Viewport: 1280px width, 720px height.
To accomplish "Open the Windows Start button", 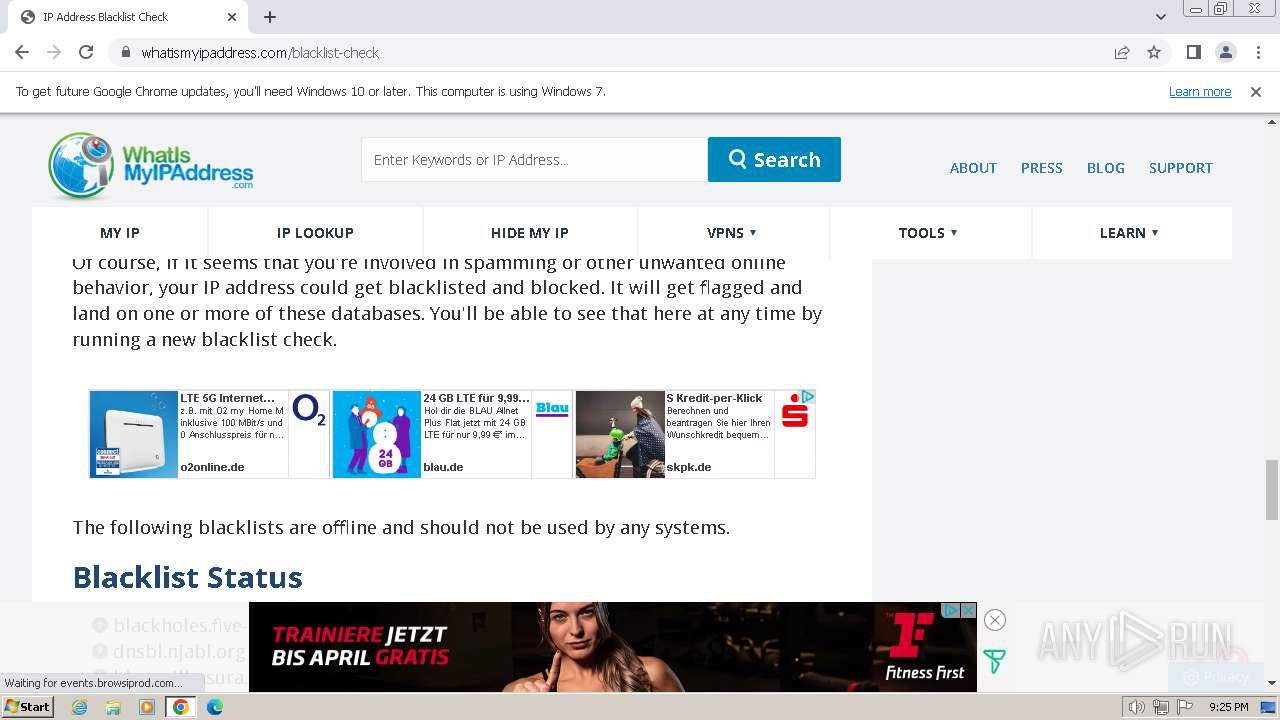I will click(x=27, y=707).
